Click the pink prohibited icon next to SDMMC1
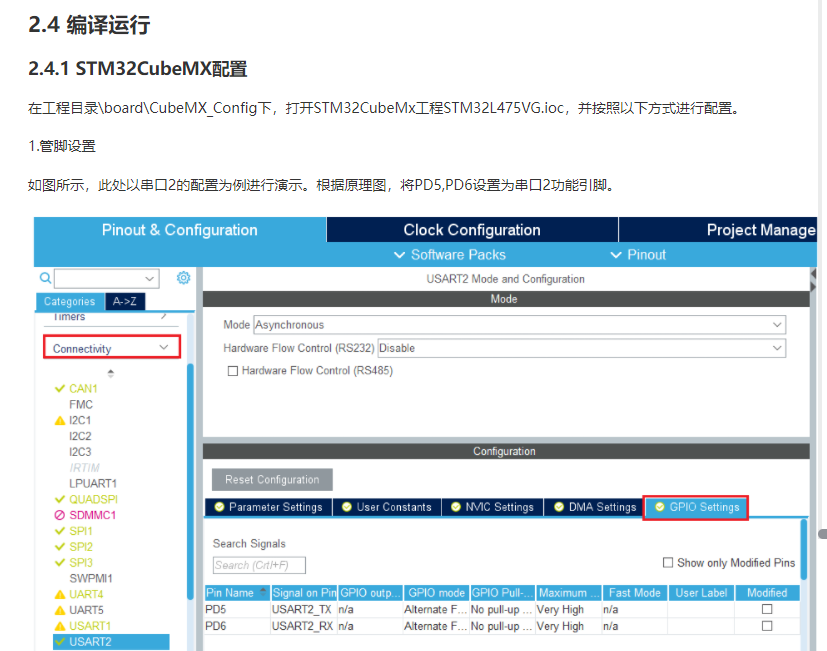Screen dimensions: 827x651 click(60, 515)
